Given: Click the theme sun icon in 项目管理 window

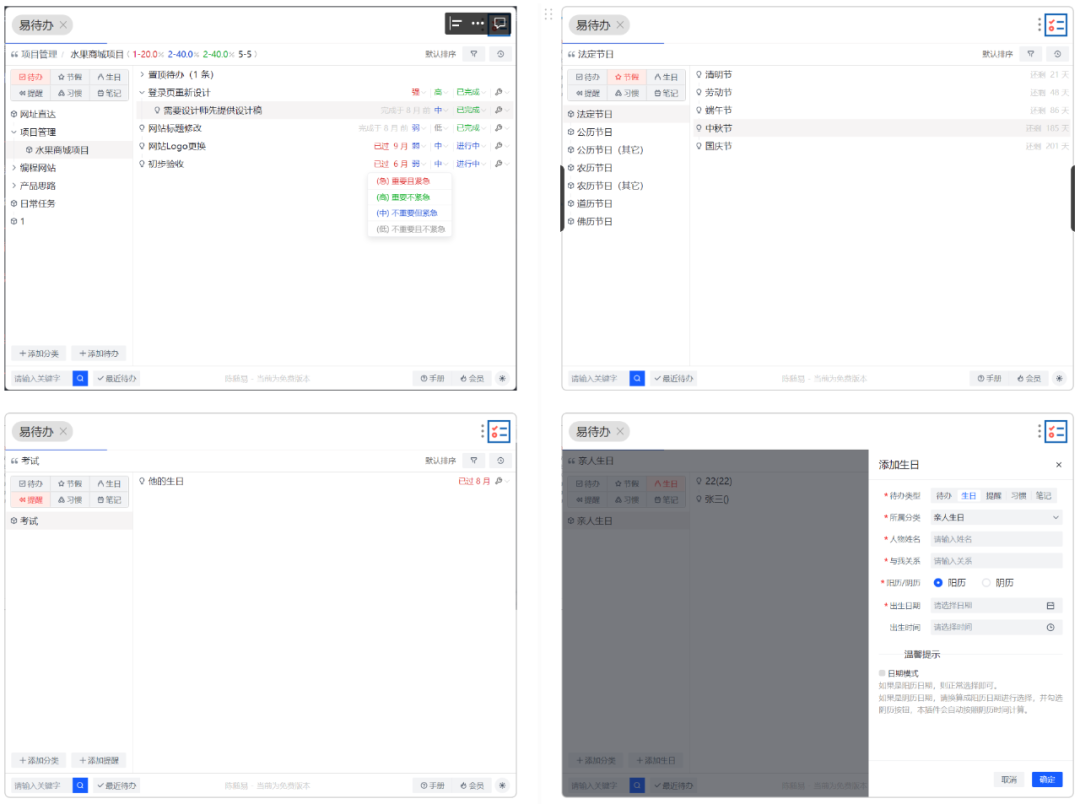Looking at the screenshot, I should click(x=502, y=378).
